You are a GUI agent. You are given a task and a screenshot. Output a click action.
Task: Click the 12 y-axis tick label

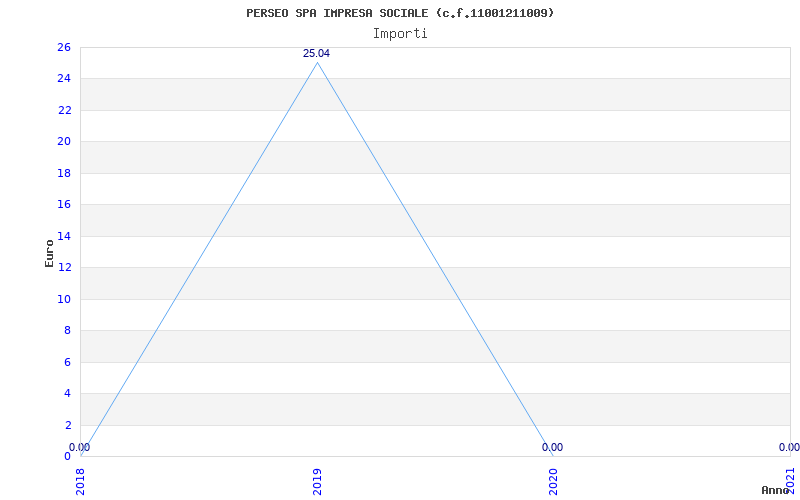click(64, 267)
